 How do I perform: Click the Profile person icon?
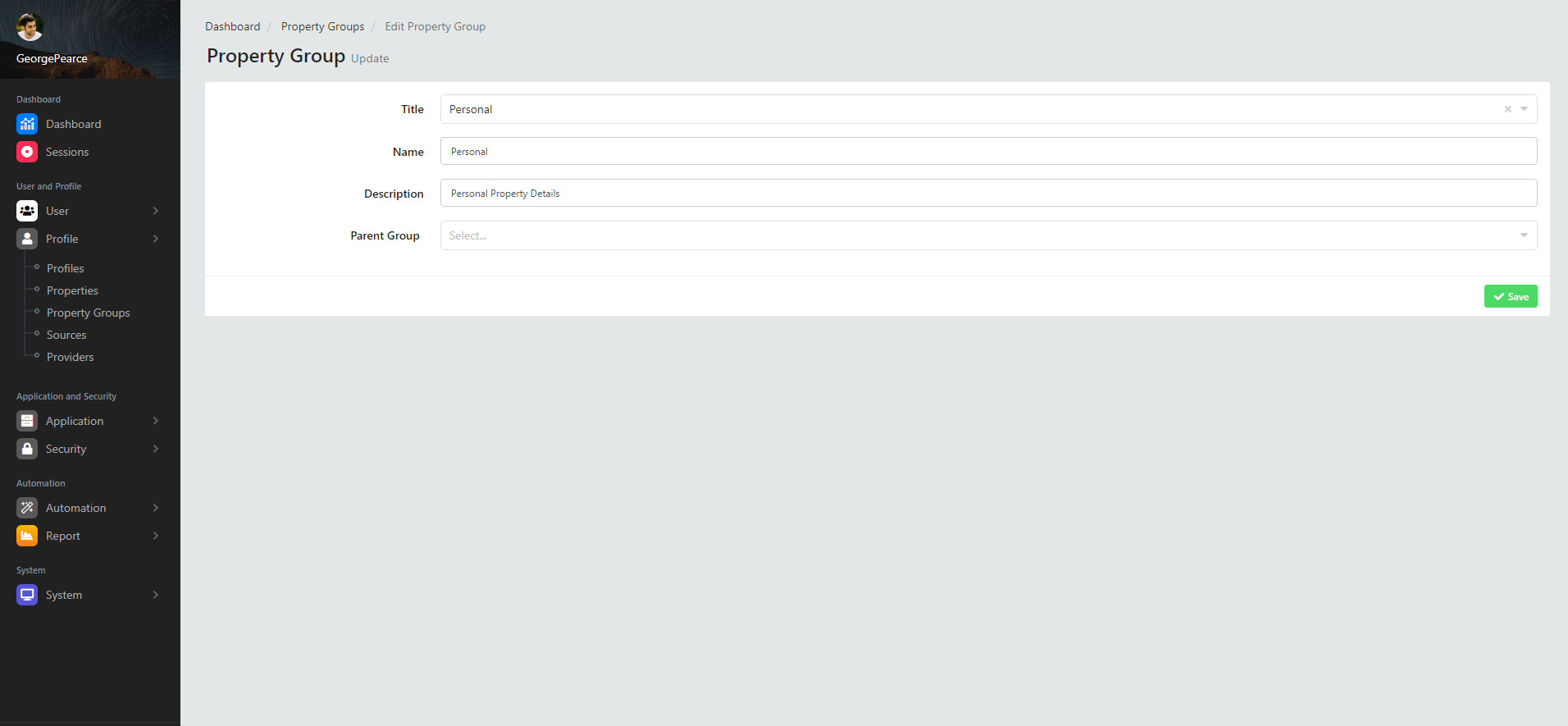click(x=27, y=239)
